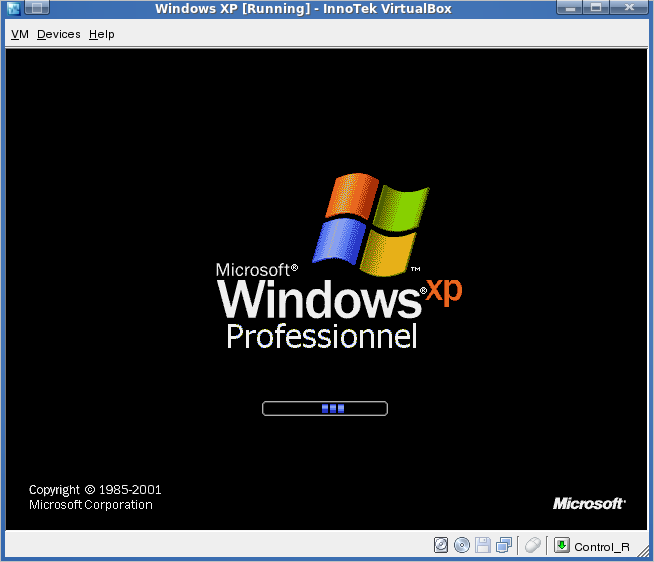Maximize the VirtualBox window

(x=597, y=9)
